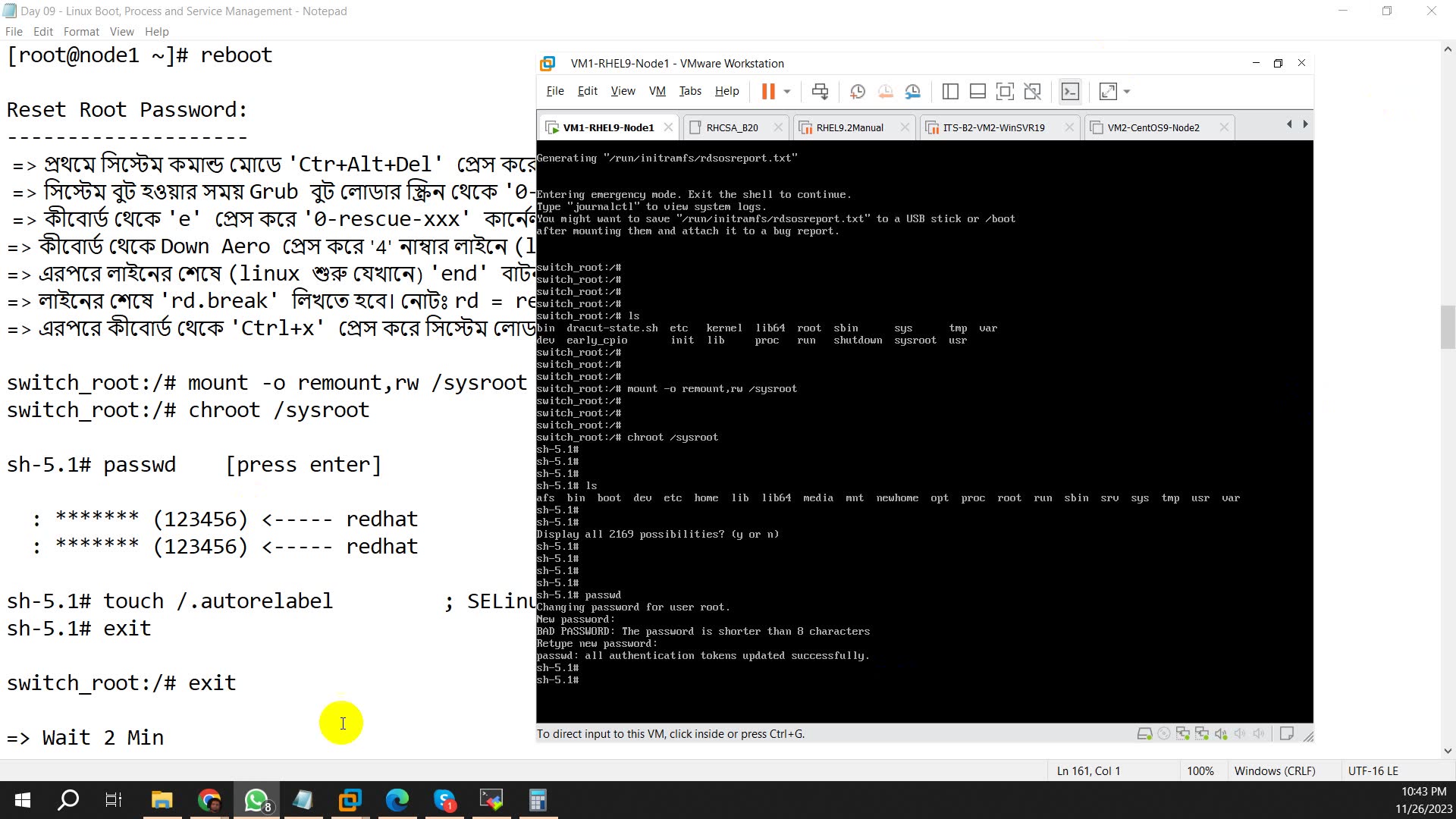The image size is (1456, 819).
Task: Revert the VM to its snapshot
Action: pos(886,91)
